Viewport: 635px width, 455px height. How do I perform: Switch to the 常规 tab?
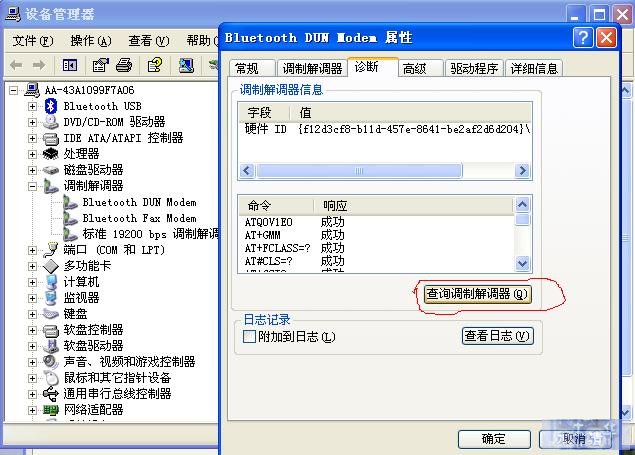coord(252,68)
